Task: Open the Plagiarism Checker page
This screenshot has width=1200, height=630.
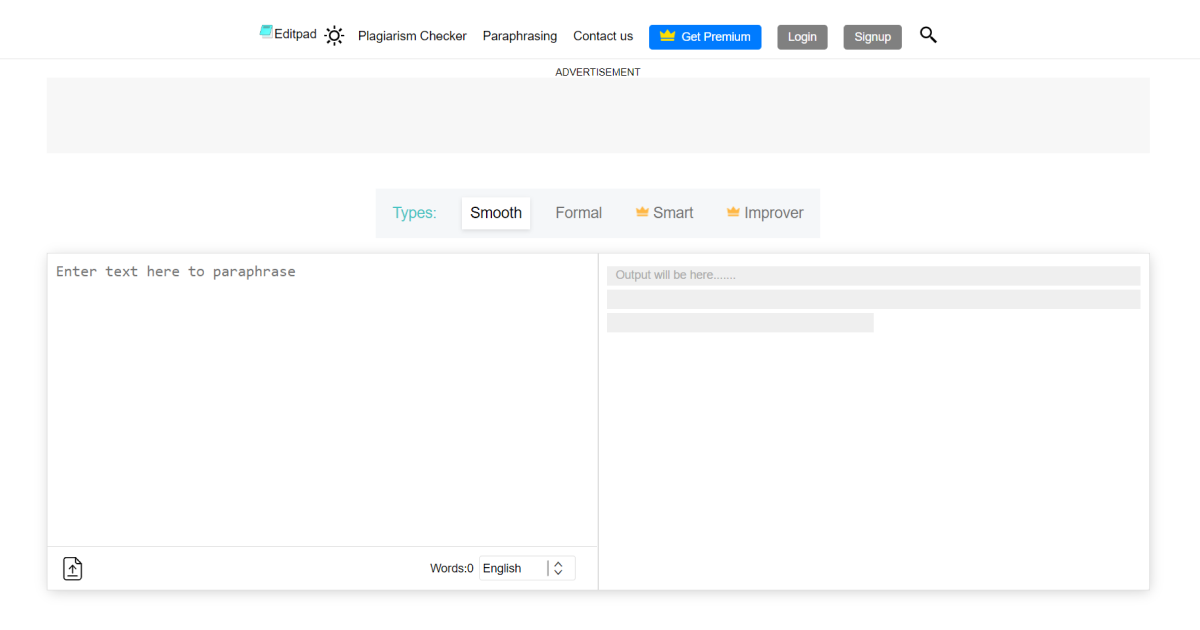Action: click(x=412, y=36)
